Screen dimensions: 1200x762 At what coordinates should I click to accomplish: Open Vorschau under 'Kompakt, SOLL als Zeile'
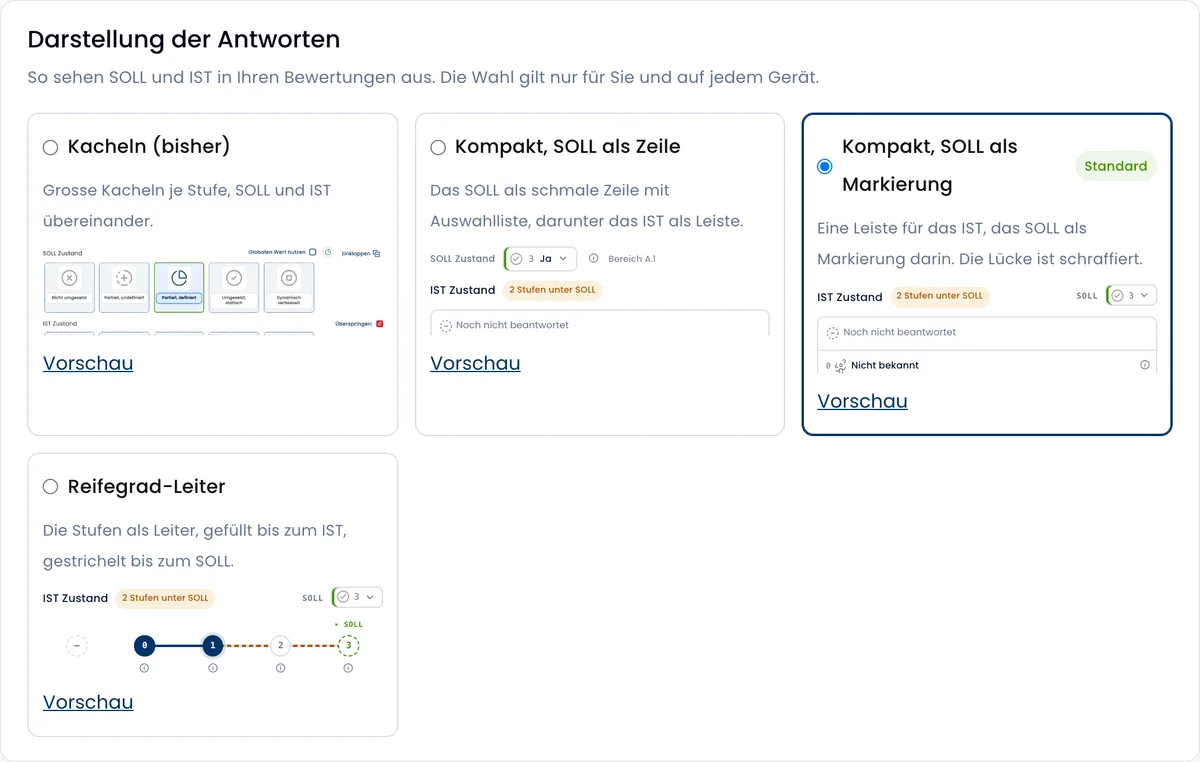pyautogui.click(x=475, y=363)
